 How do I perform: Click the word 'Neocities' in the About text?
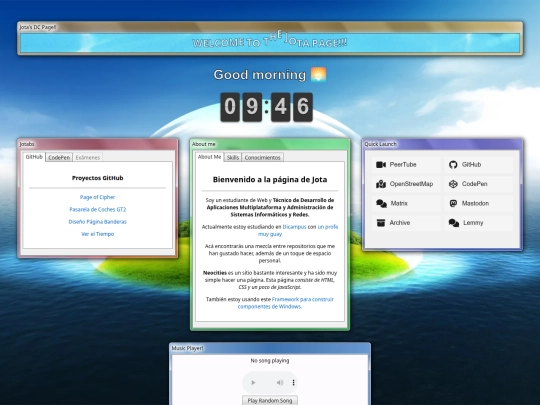[x=215, y=273]
